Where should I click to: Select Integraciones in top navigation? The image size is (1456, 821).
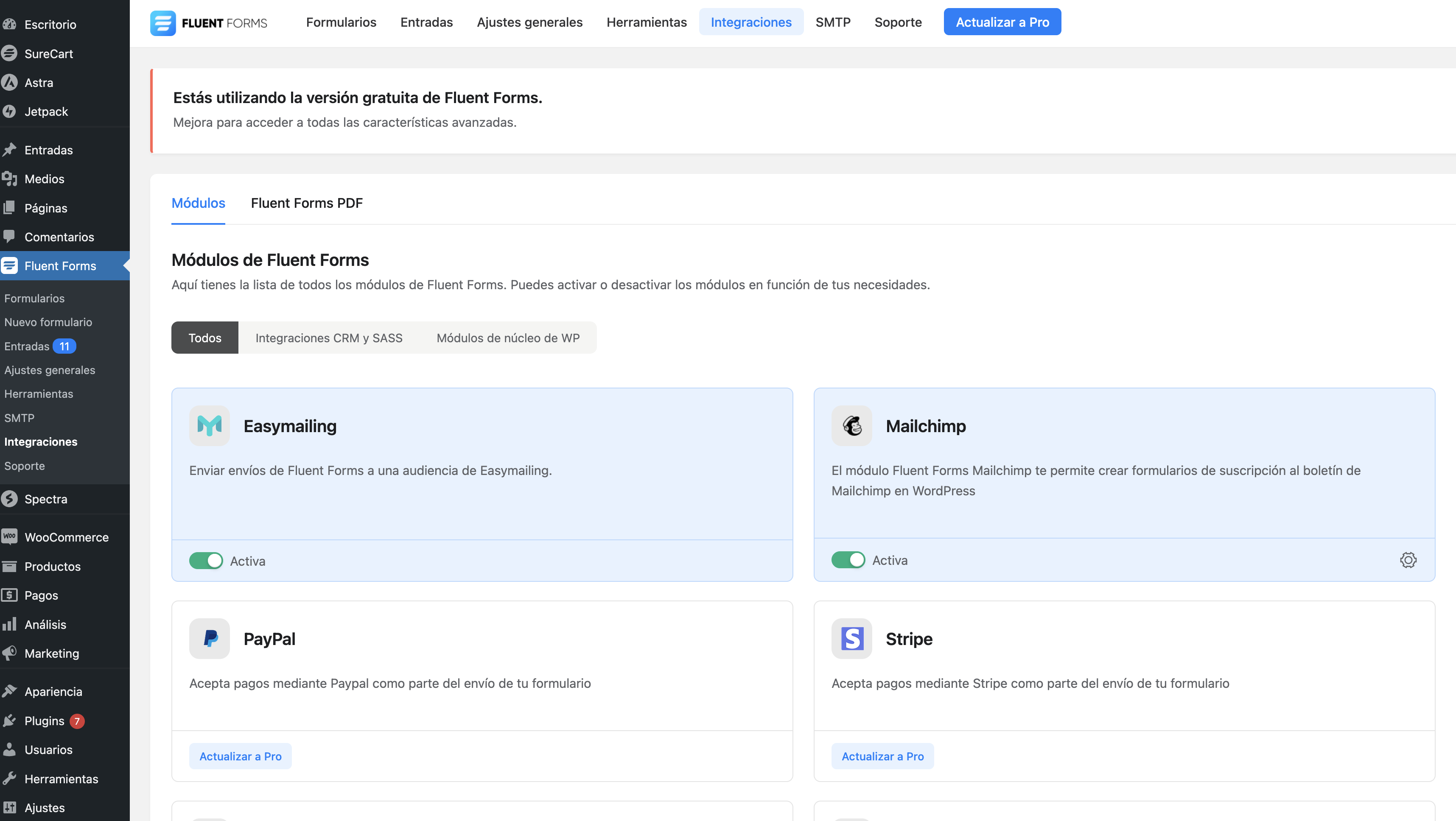tap(750, 22)
